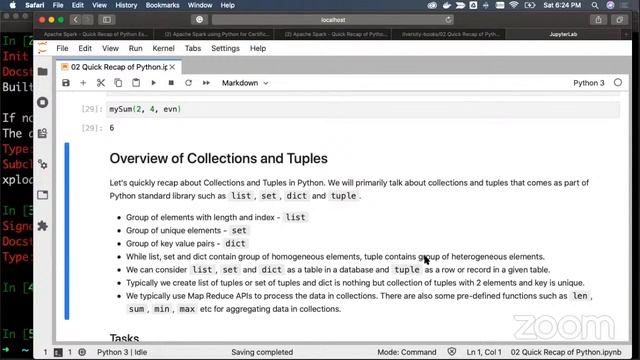Image resolution: width=640 pixels, height=360 pixels.
Task: Click the Save notebook icon
Action: click(66, 83)
